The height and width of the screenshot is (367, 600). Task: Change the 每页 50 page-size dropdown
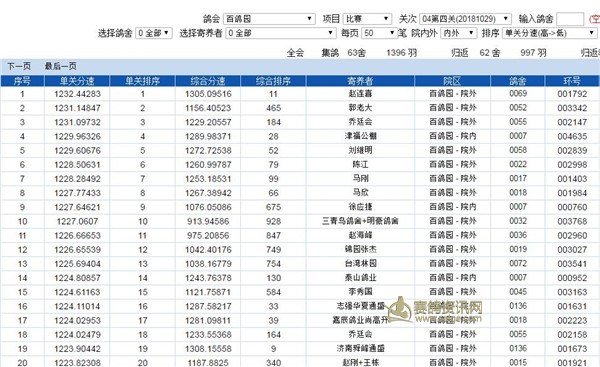click(380, 33)
